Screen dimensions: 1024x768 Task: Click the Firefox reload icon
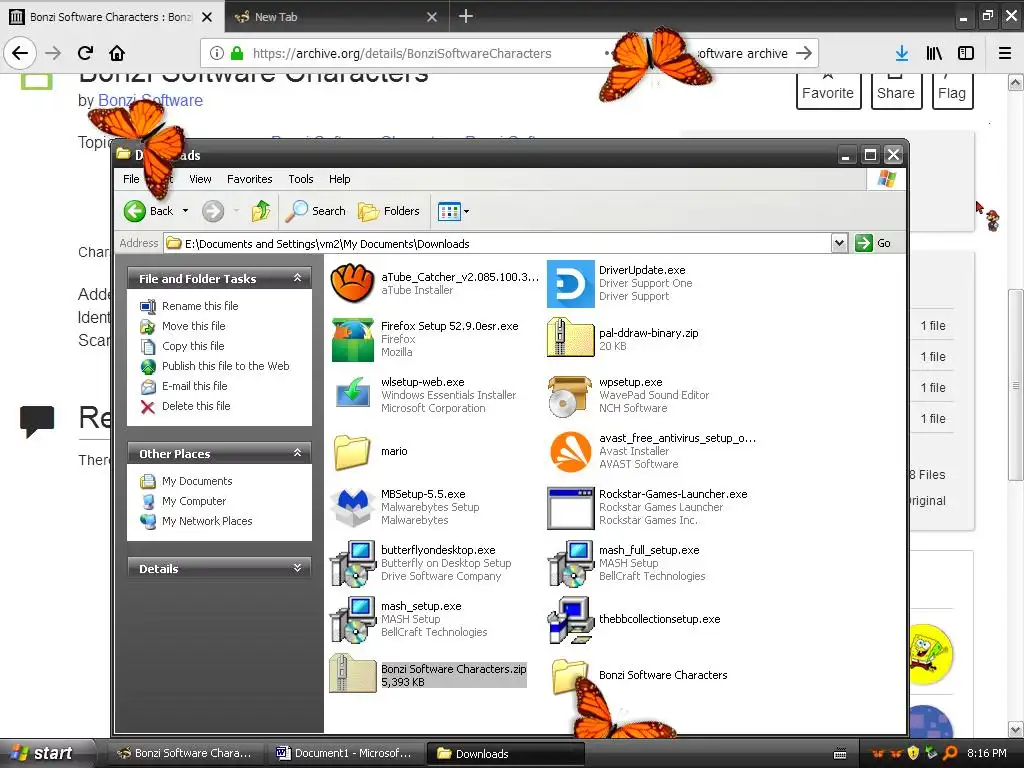85,53
